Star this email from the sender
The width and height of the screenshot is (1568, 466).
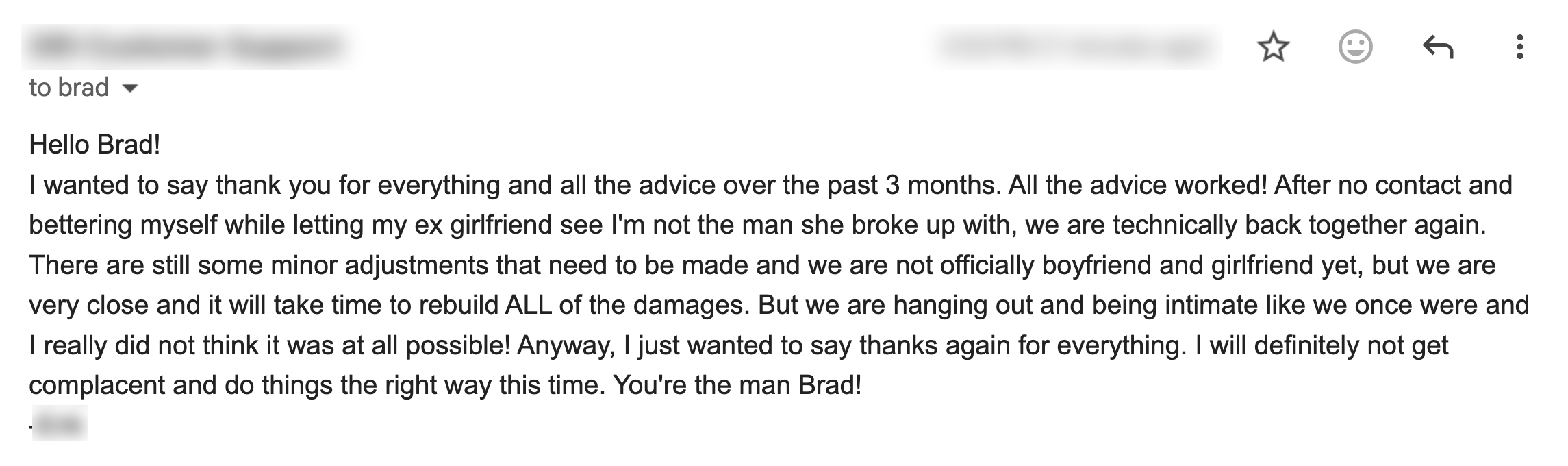point(1273,47)
